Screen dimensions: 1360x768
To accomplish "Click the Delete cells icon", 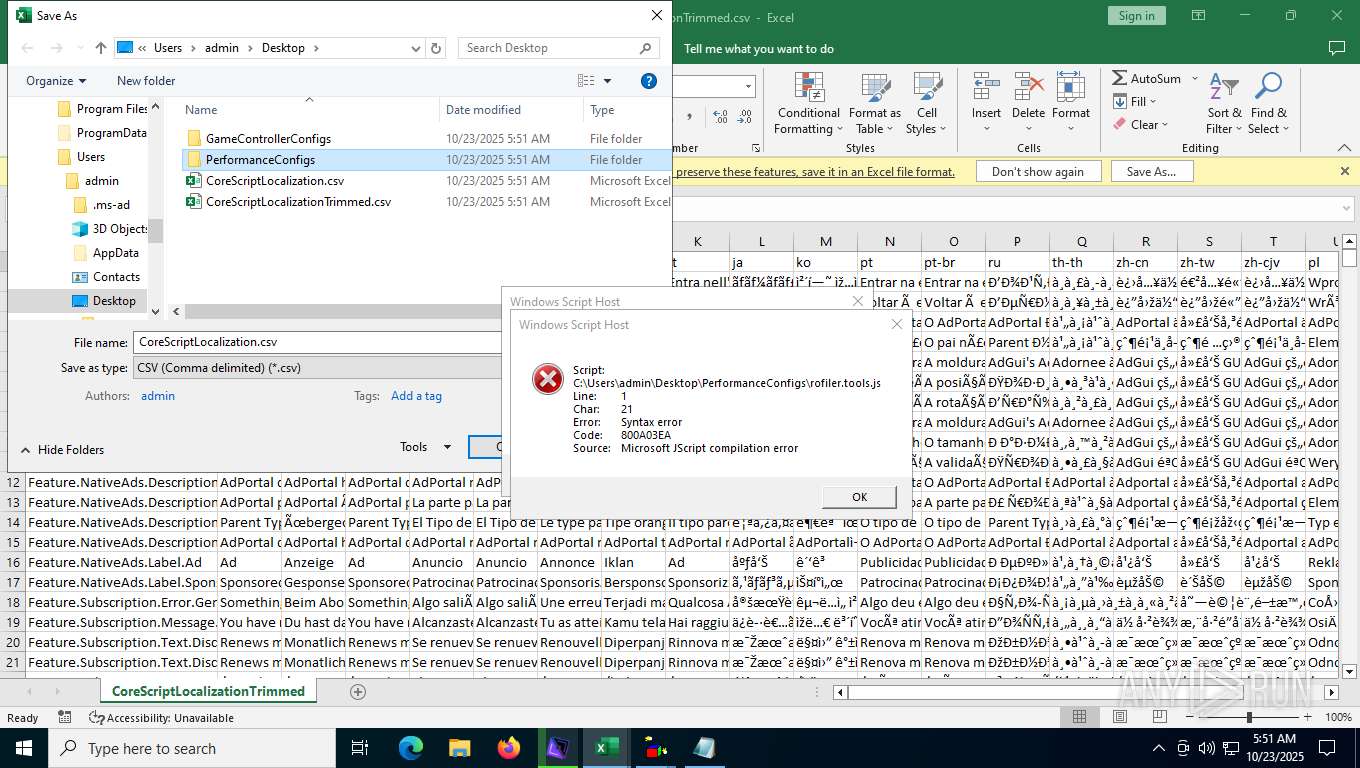I will [1028, 86].
